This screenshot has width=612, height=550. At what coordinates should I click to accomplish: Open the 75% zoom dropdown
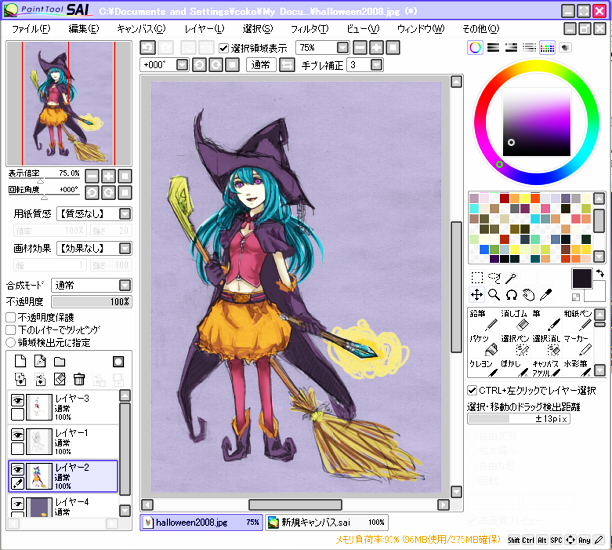(x=343, y=48)
